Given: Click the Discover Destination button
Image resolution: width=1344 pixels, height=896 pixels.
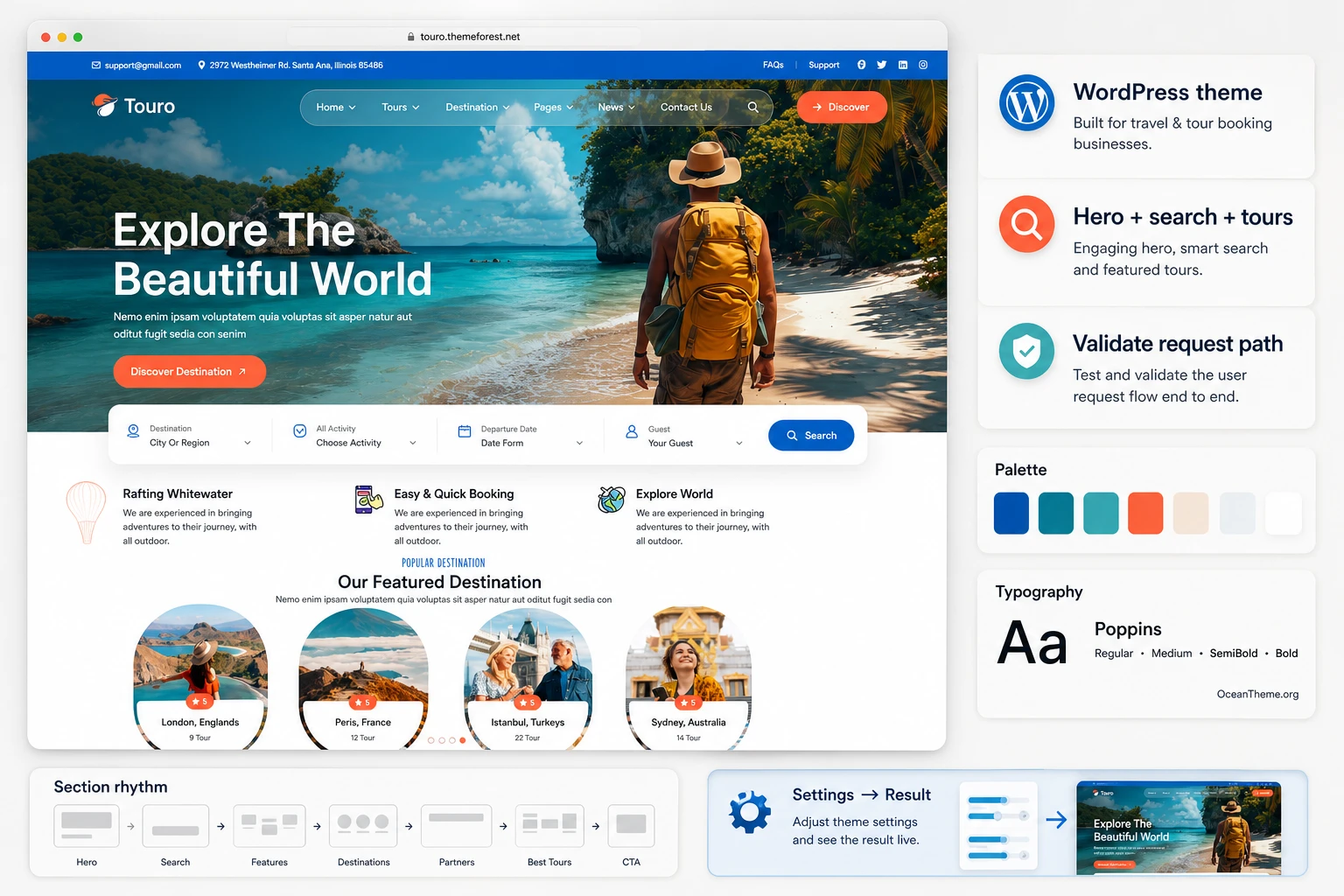Looking at the screenshot, I should tap(189, 371).
